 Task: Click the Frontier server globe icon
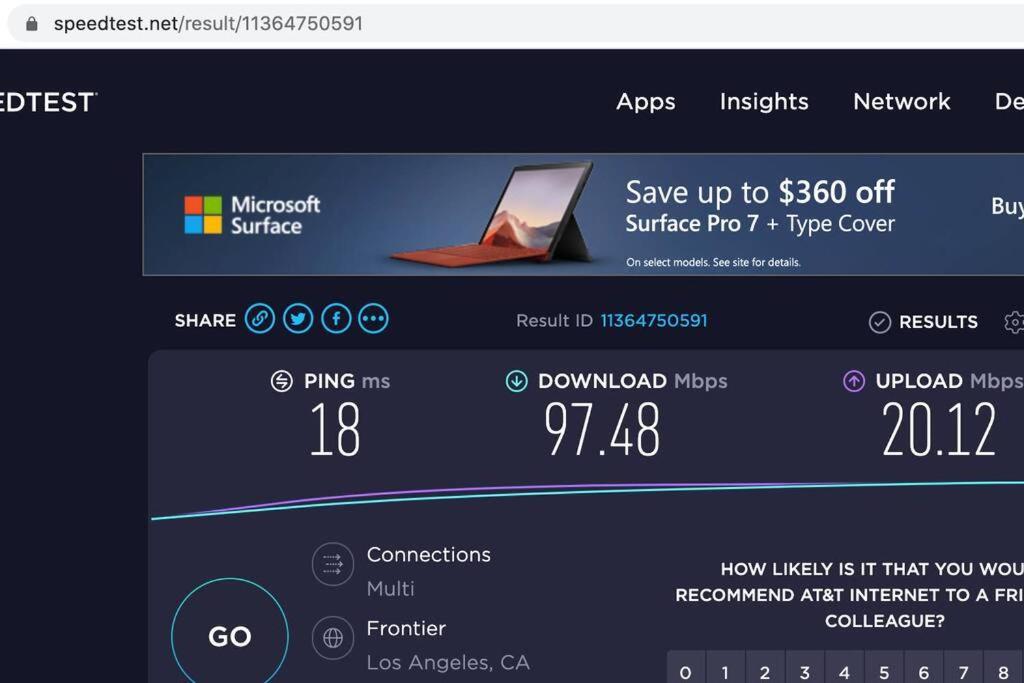coord(332,636)
